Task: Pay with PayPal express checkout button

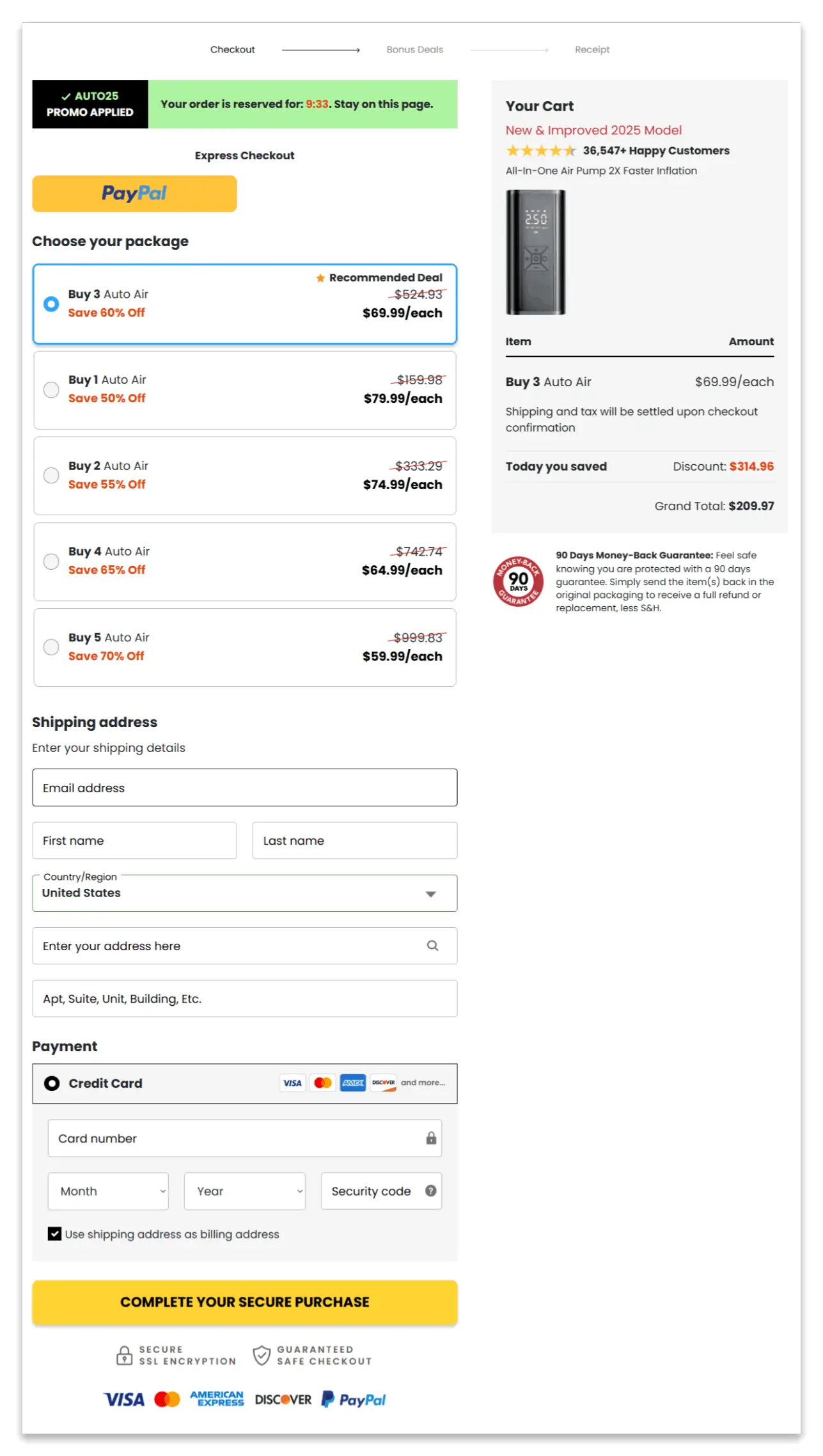Action: 134,193
